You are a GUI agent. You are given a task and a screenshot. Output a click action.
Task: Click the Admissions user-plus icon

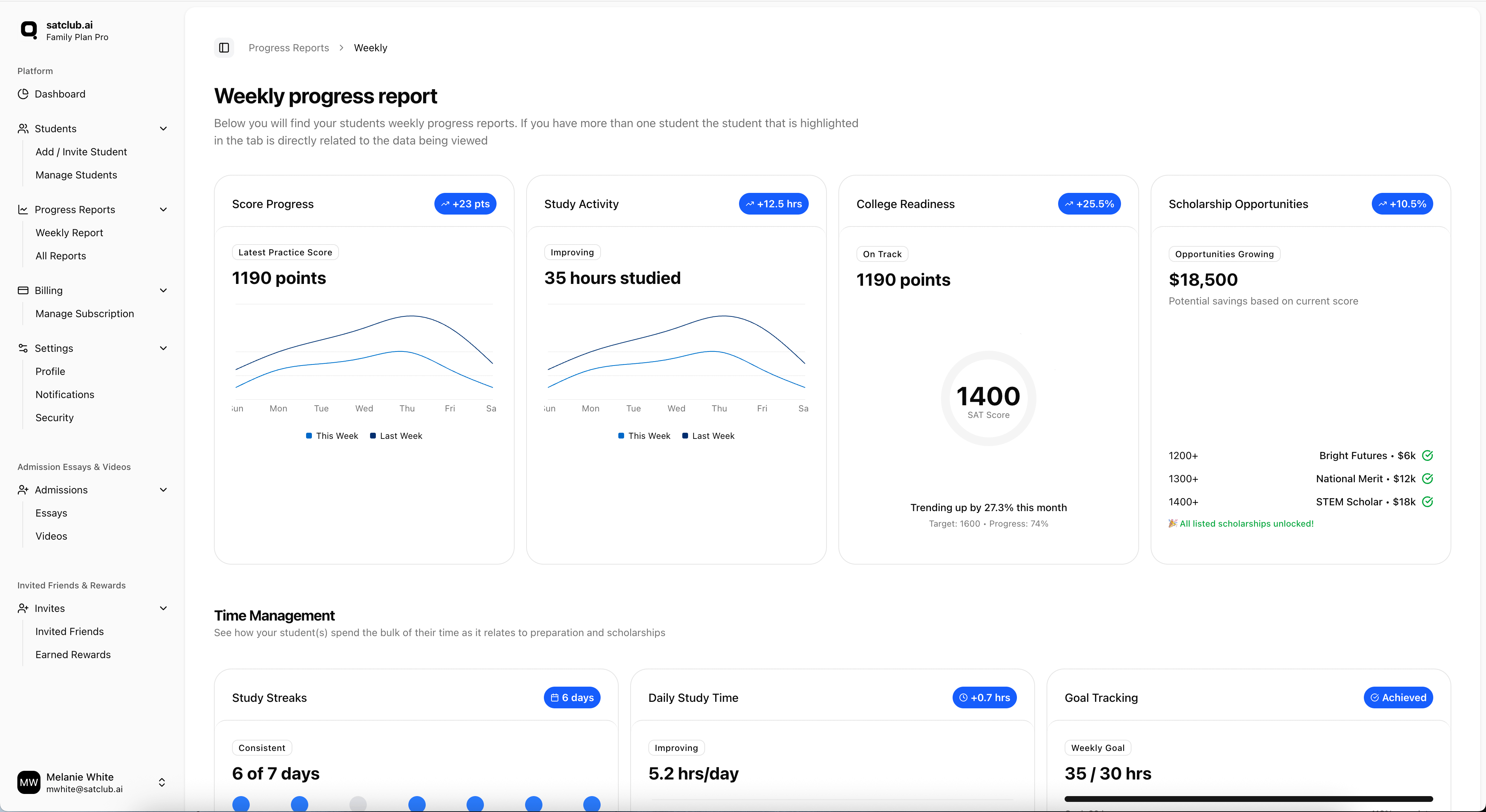point(23,490)
